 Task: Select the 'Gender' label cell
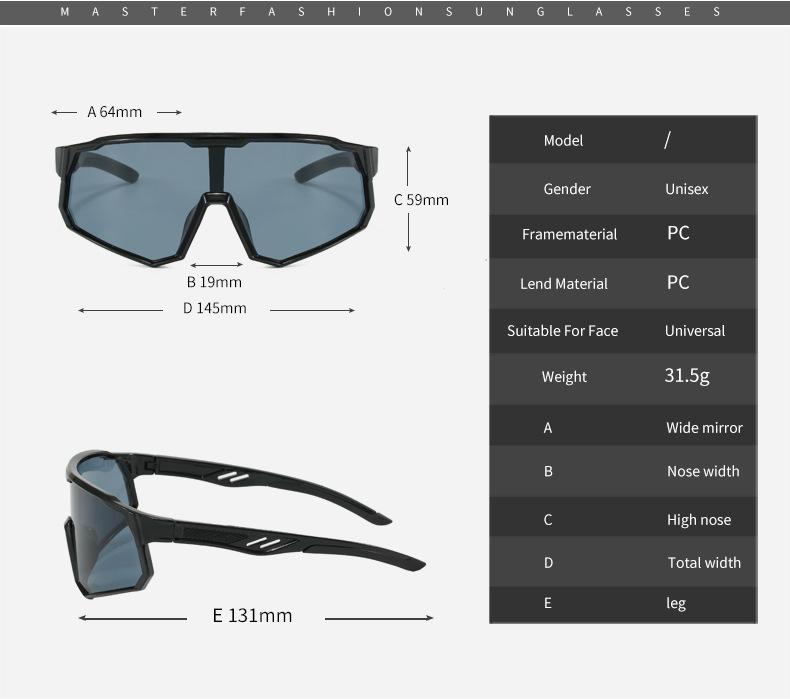(x=567, y=189)
